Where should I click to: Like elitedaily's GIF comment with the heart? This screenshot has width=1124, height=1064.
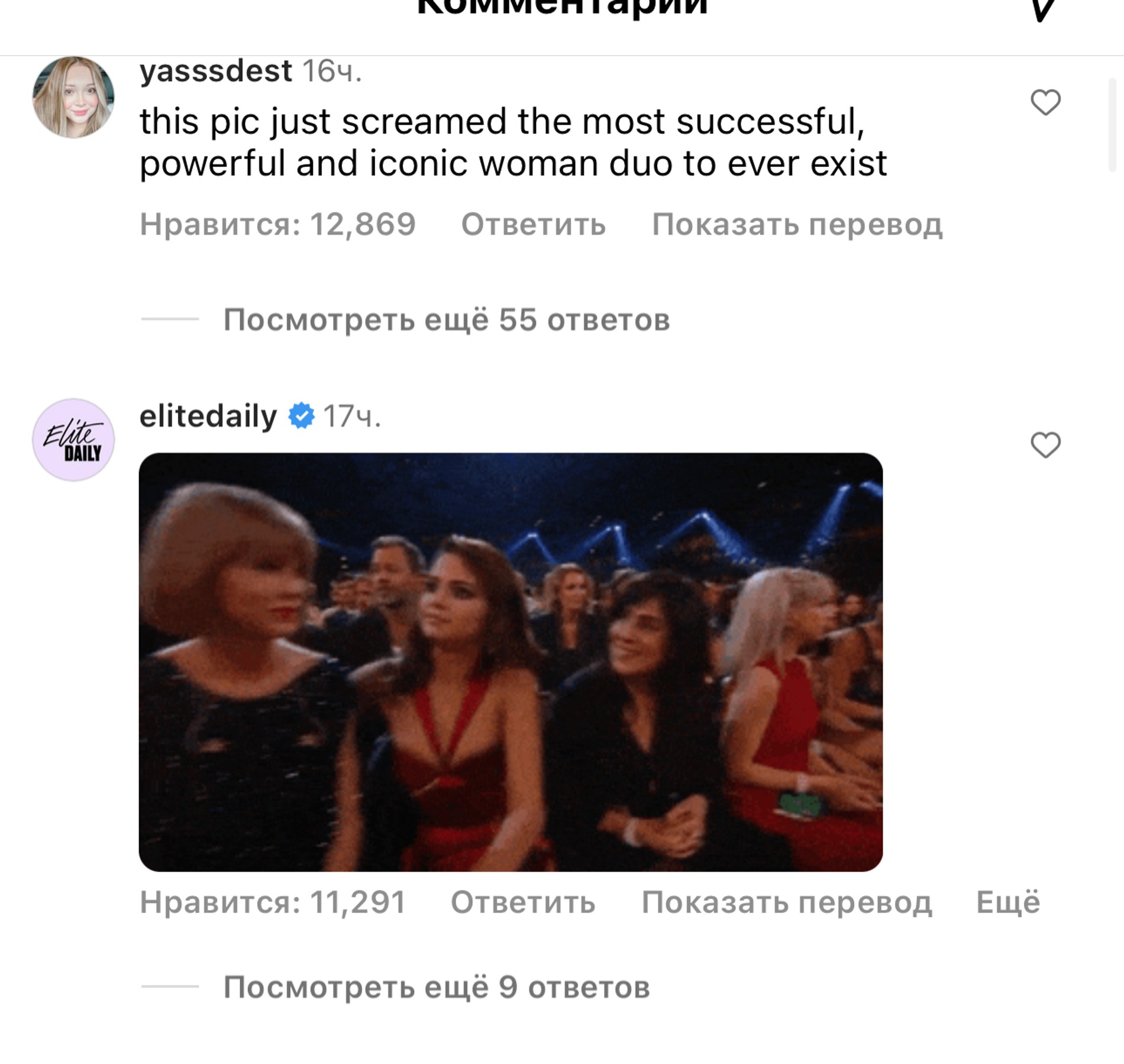coord(1045,445)
